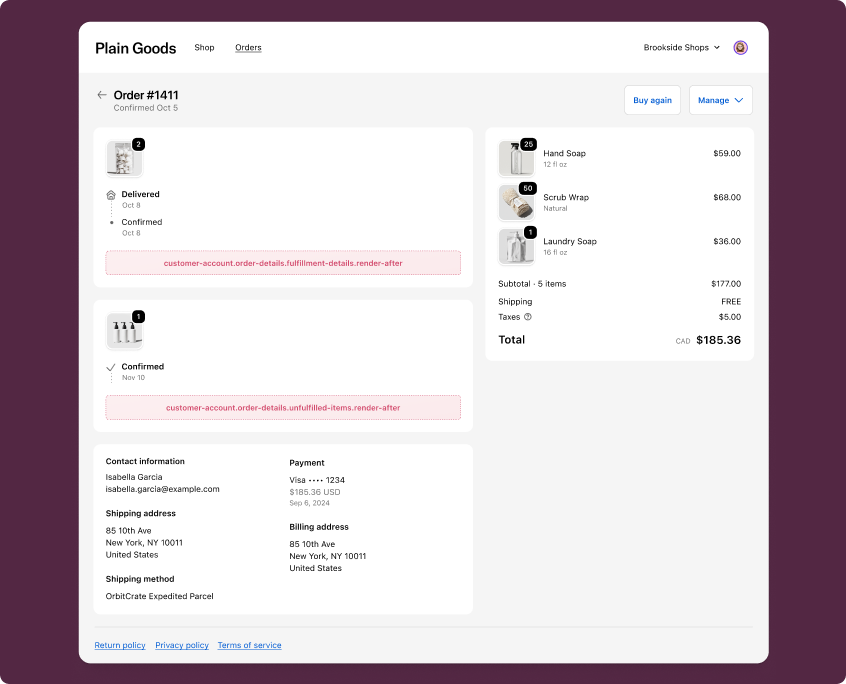Screen dimensions: 846x684
Task: Click the 'Confirmed Oct 5' subtitle
Action: click(x=146, y=108)
